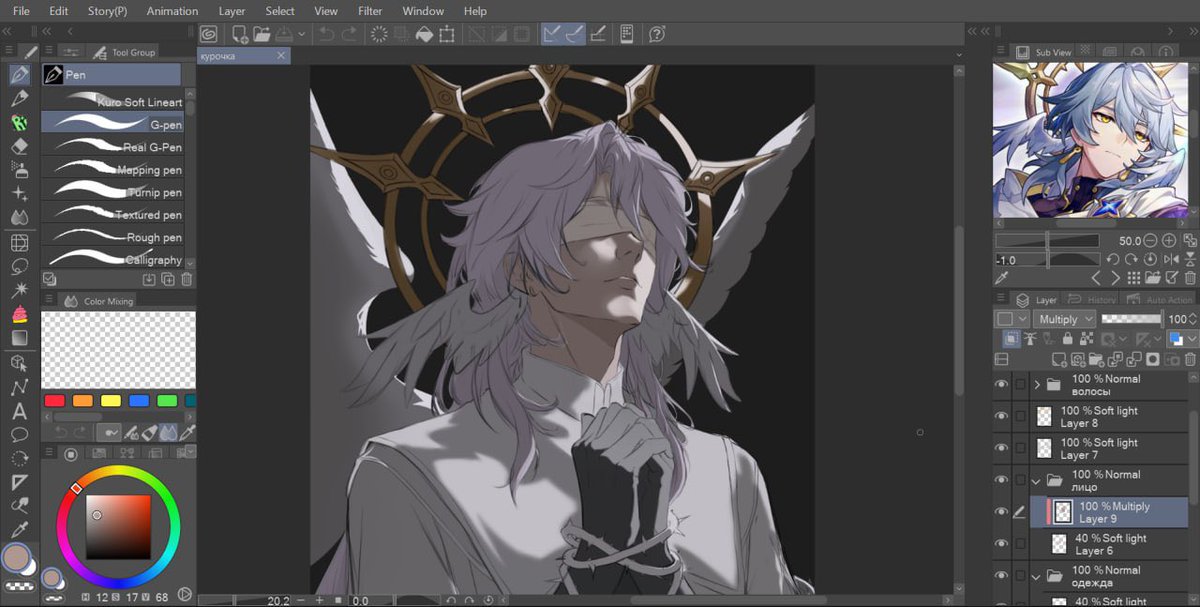Pick the blue swatch in Color Mixing
Image resolution: width=1200 pixels, height=607 pixels.
[x=139, y=401]
